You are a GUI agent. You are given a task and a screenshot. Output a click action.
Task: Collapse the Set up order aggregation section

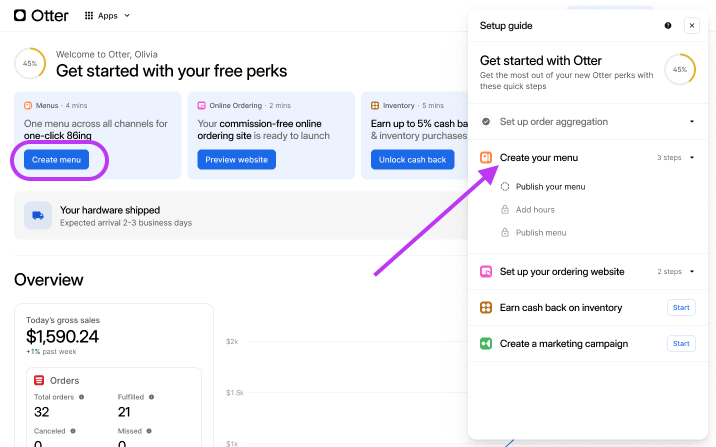tap(691, 122)
